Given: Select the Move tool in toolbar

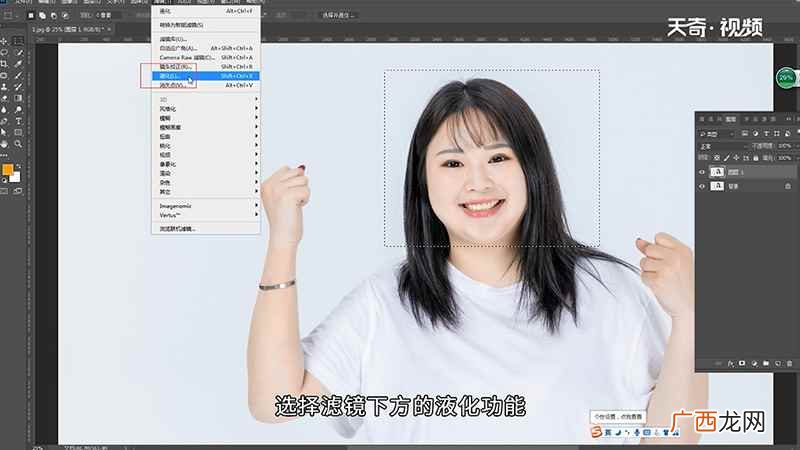Looking at the screenshot, I should pyautogui.click(x=4, y=41).
